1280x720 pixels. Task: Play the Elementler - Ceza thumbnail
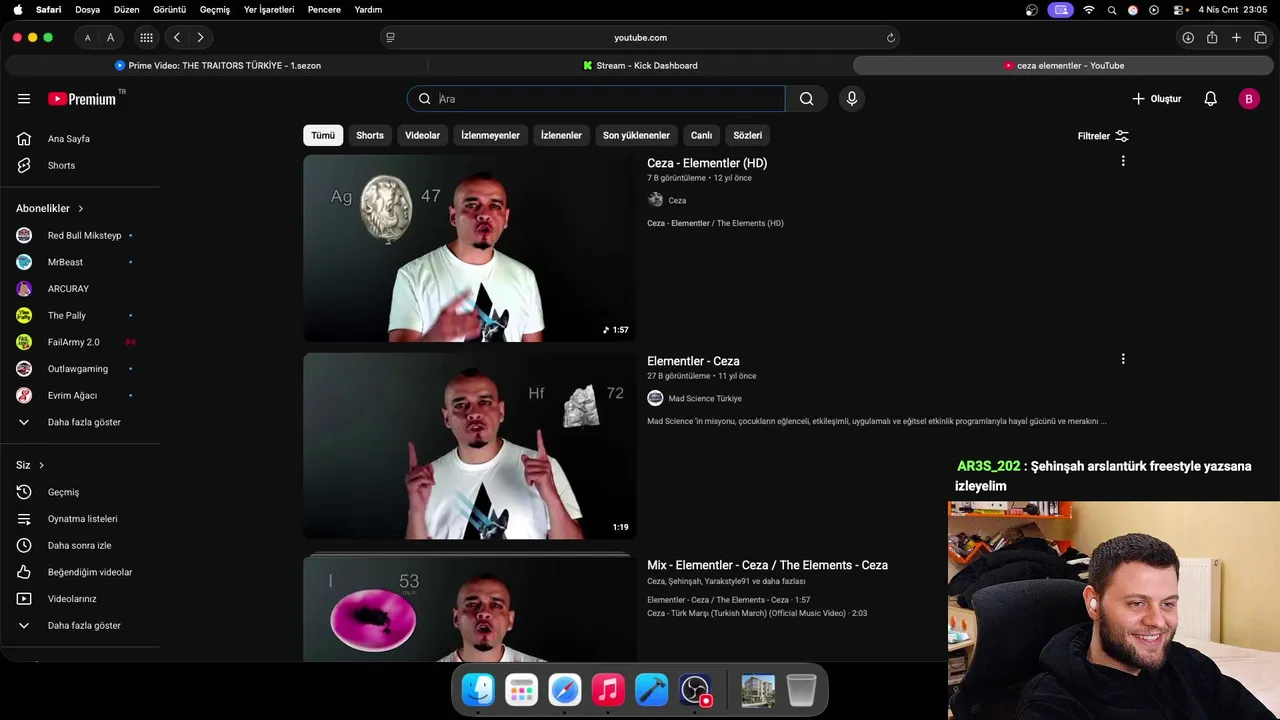coord(470,446)
